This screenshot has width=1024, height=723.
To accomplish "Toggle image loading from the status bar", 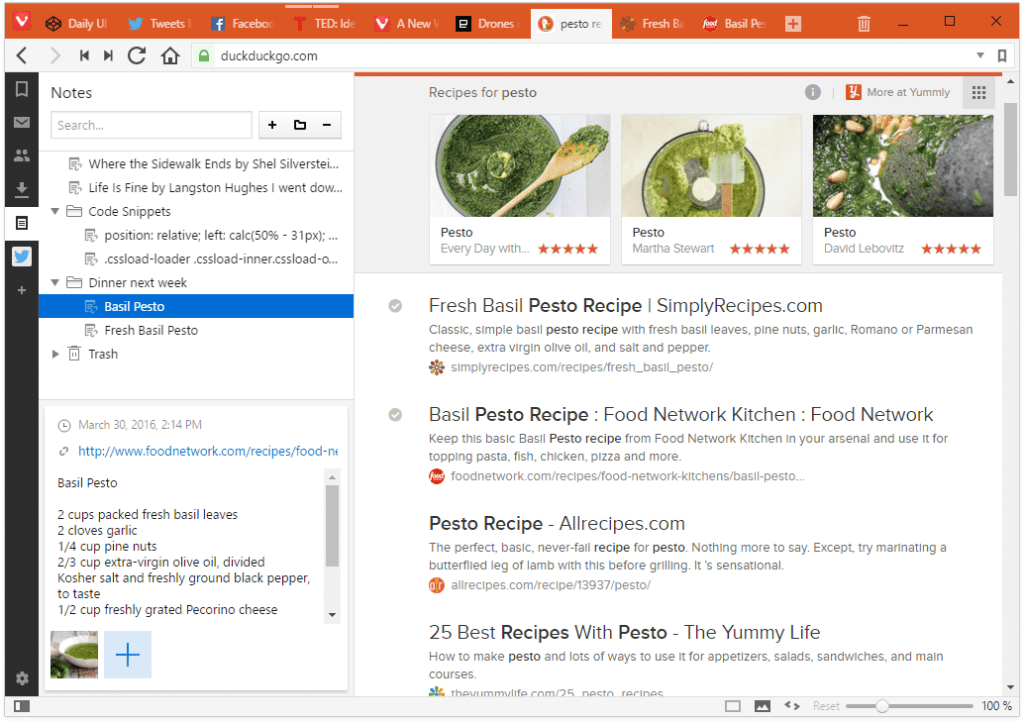I will point(764,706).
